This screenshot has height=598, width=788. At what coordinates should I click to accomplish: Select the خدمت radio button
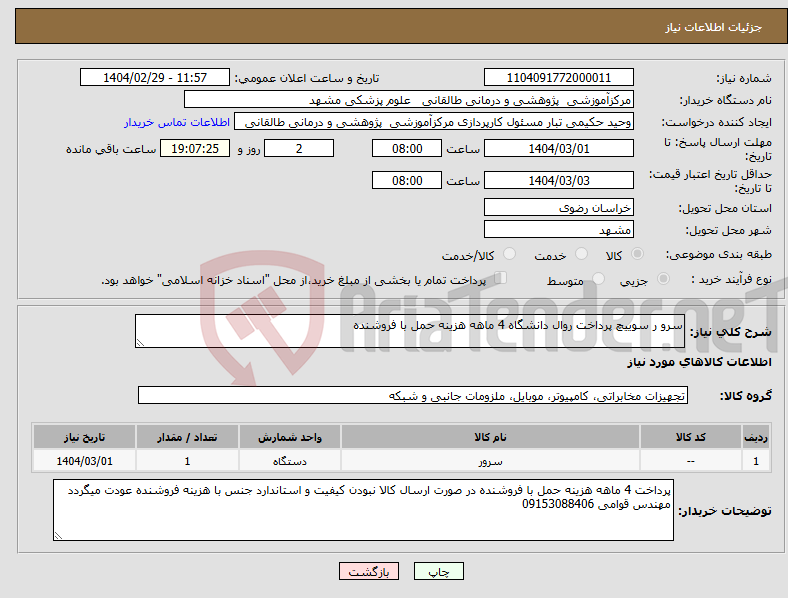pyautogui.click(x=581, y=254)
